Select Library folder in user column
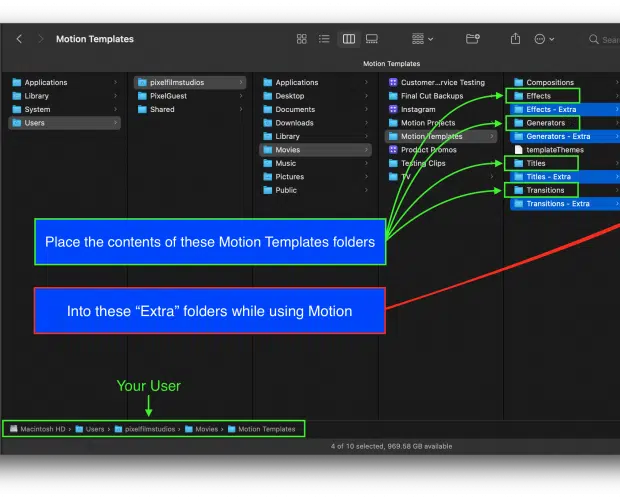Image resolution: width=620 pixels, height=500 pixels. pos(316,136)
